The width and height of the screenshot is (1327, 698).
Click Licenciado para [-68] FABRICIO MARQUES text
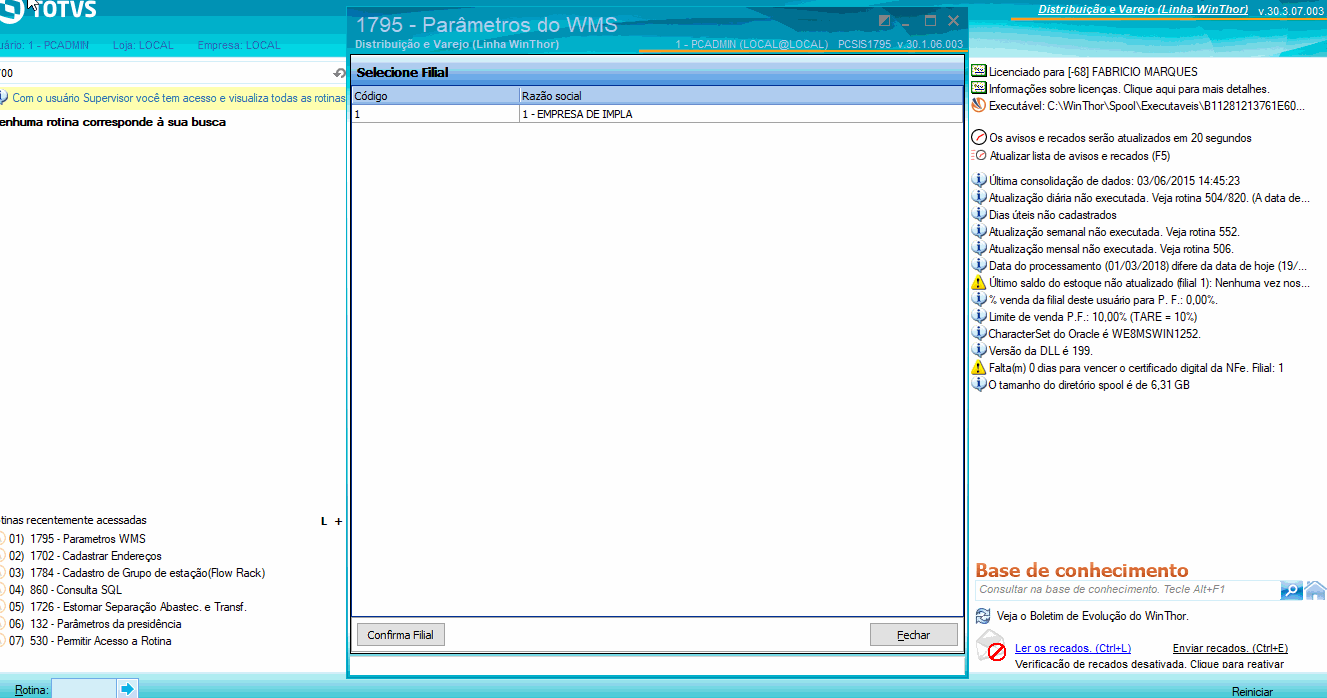coord(1093,72)
